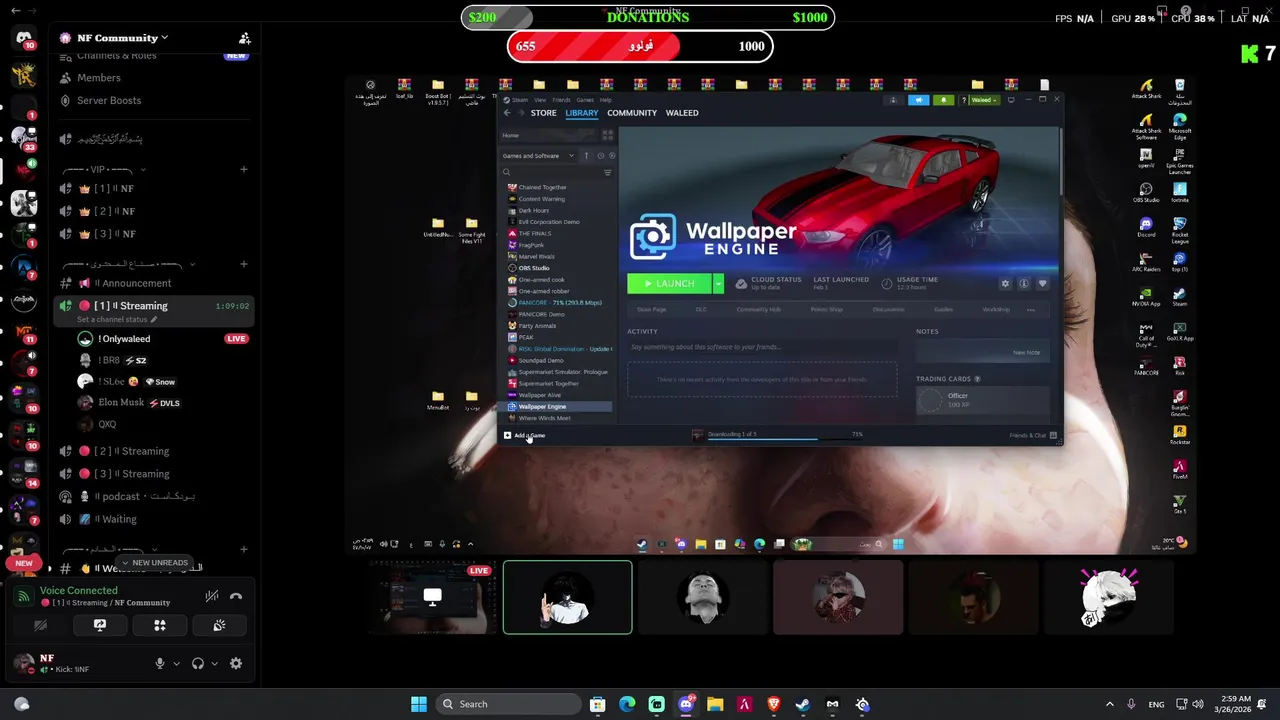This screenshot has height=720, width=1280.
Task: Select the green-highlighted speaking participant tile
Action: coord(567,597)
